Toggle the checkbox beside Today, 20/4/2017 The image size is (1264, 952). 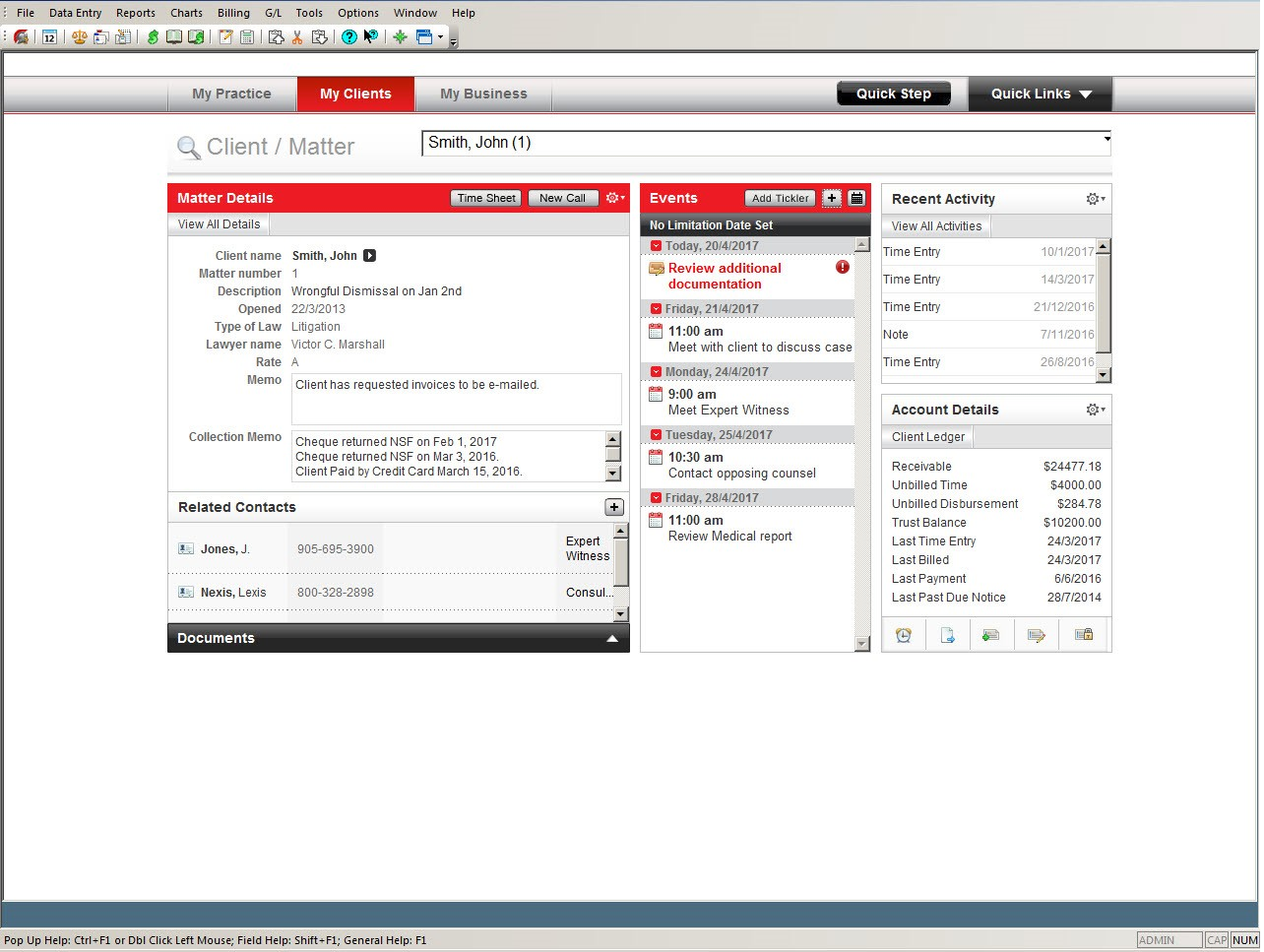[x=656, y=245]
